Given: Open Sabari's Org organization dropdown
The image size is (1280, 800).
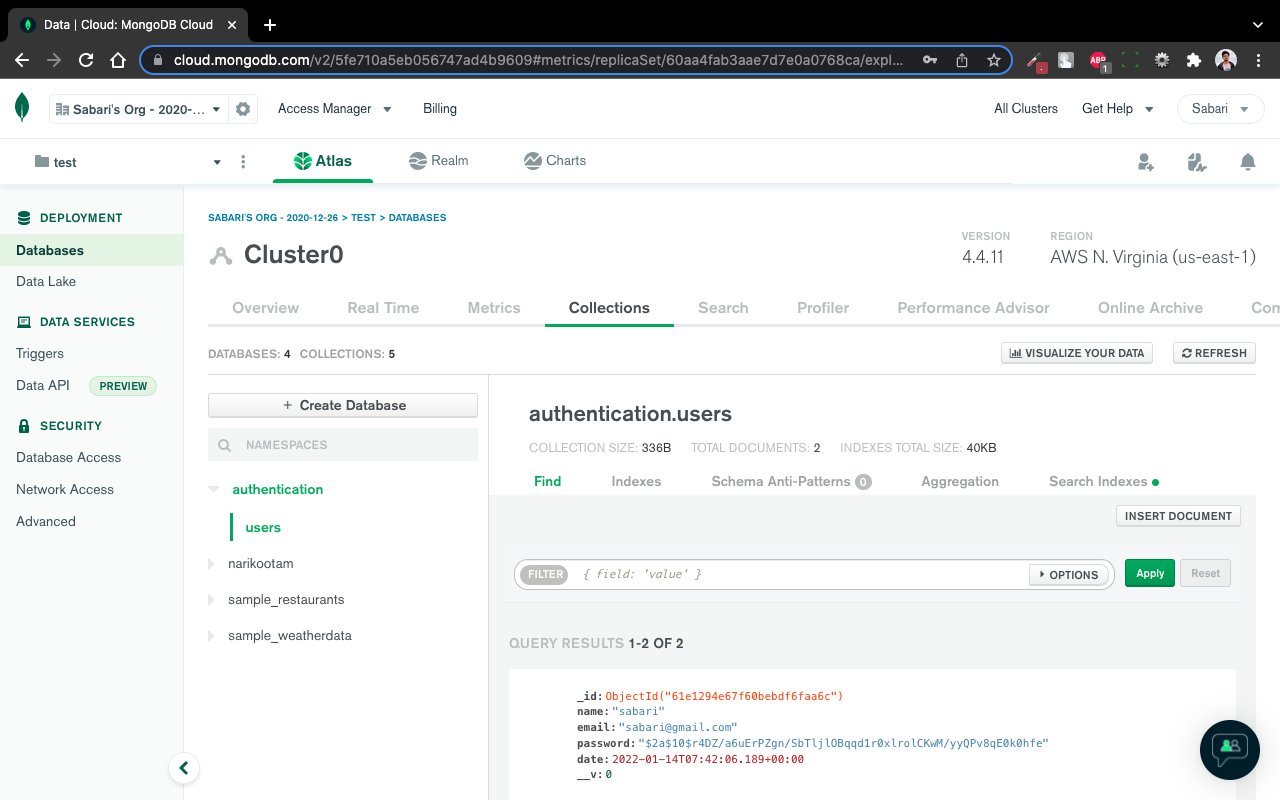Looking at the screenshot, I should pyautogui.click(x=138, y=109).
